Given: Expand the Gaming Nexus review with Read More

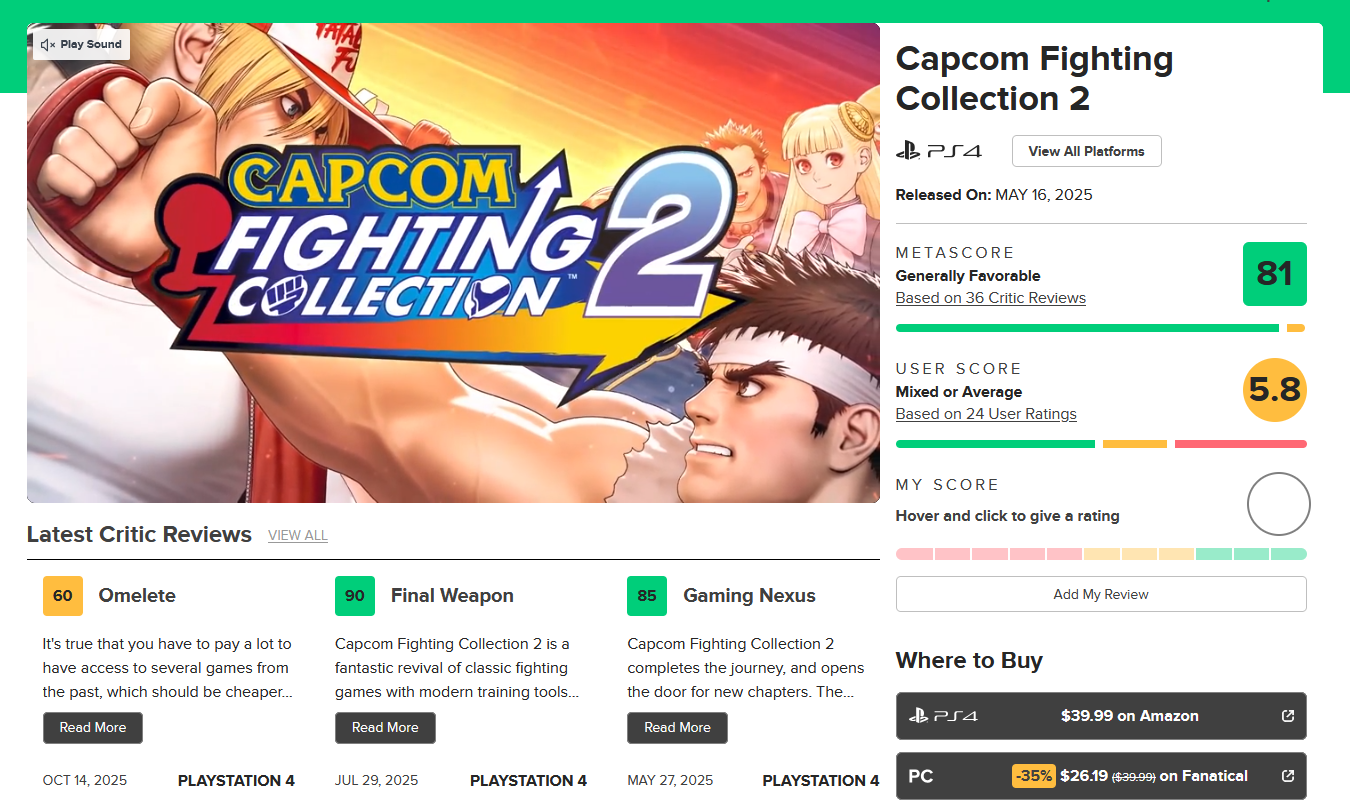Looking at the screenshot, I should pos(677,728).
